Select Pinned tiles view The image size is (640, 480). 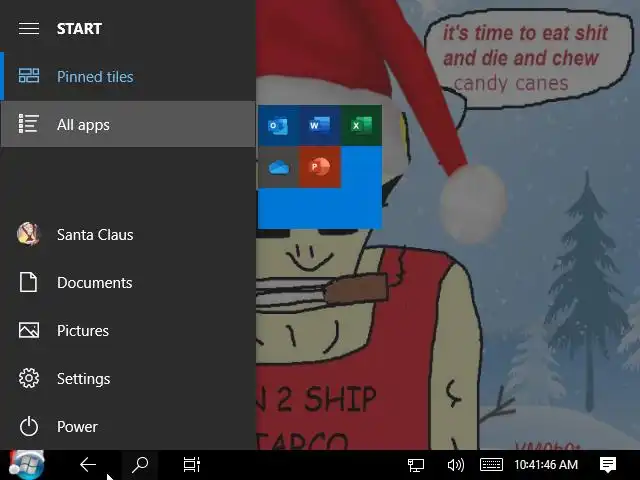128,76
